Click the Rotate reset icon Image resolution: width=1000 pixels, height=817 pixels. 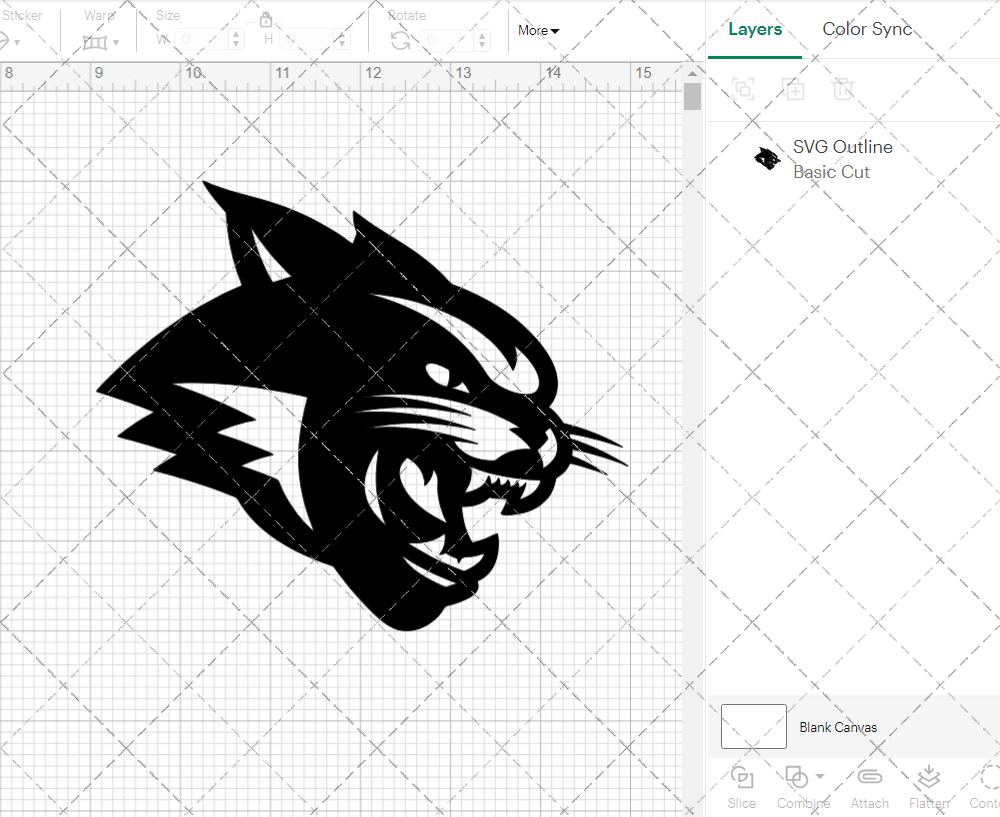click(x=399, y=42)
